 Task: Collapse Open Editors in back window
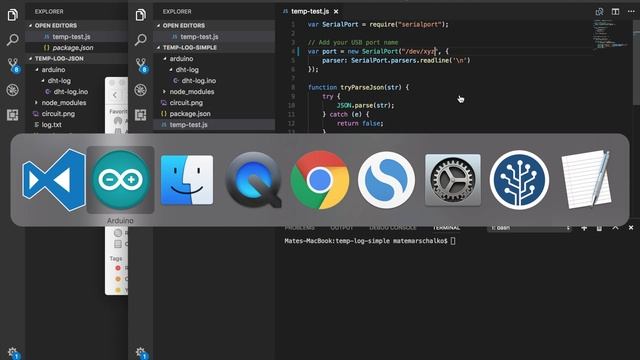(x=30, y=25)
